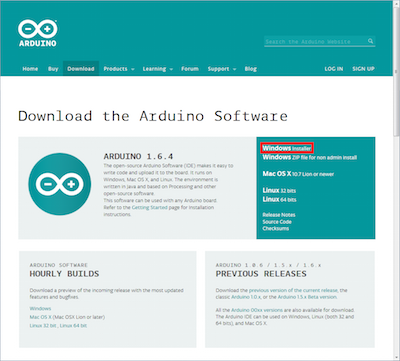The width and height of the screenshot is (400, 361).
Task: Click the large Arduino infinity logo circle
Action: [60, 184]
